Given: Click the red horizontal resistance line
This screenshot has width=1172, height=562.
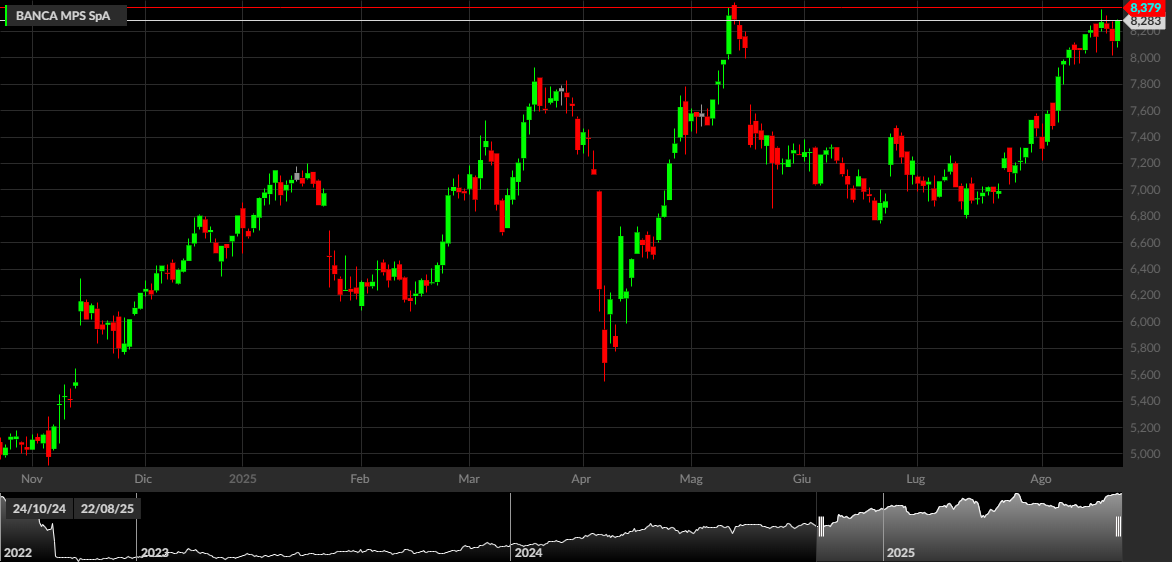Looking at the screenshot, I should [561, 7].
